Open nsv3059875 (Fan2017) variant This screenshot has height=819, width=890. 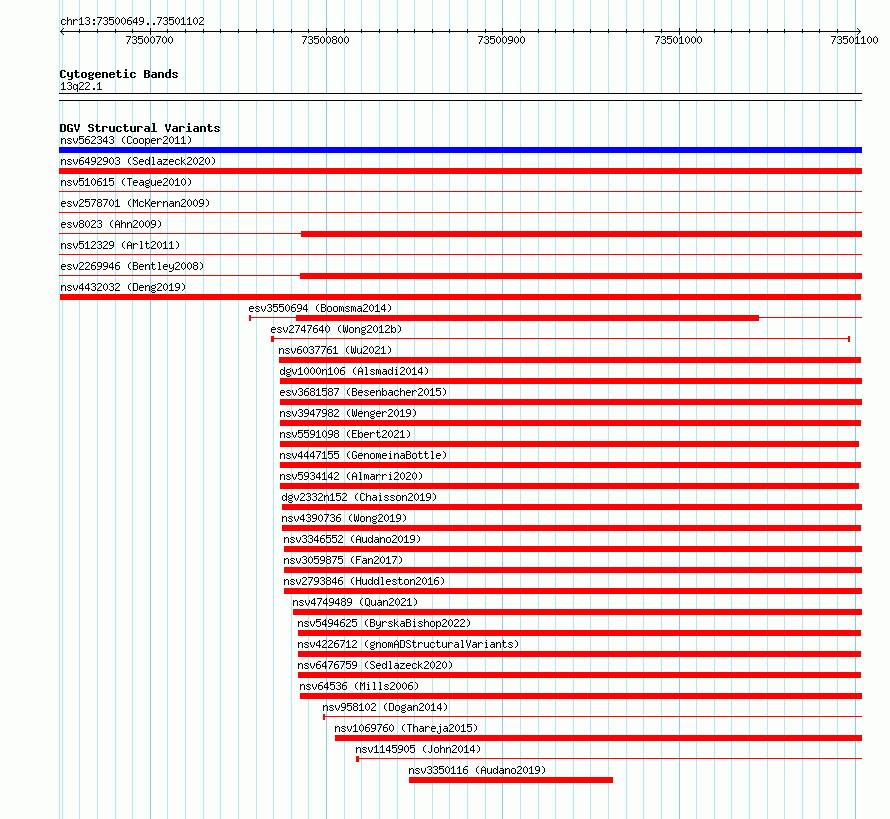343,560
